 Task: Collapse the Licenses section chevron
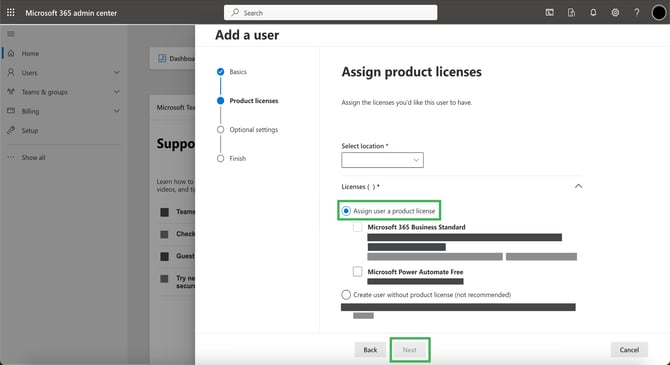(578, 186)
